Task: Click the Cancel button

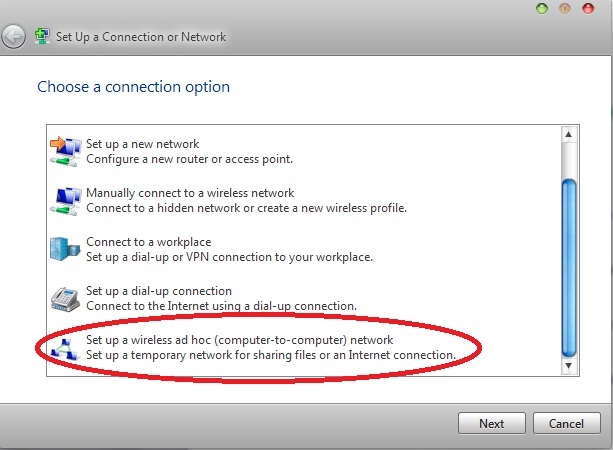Action: (566, 423)
